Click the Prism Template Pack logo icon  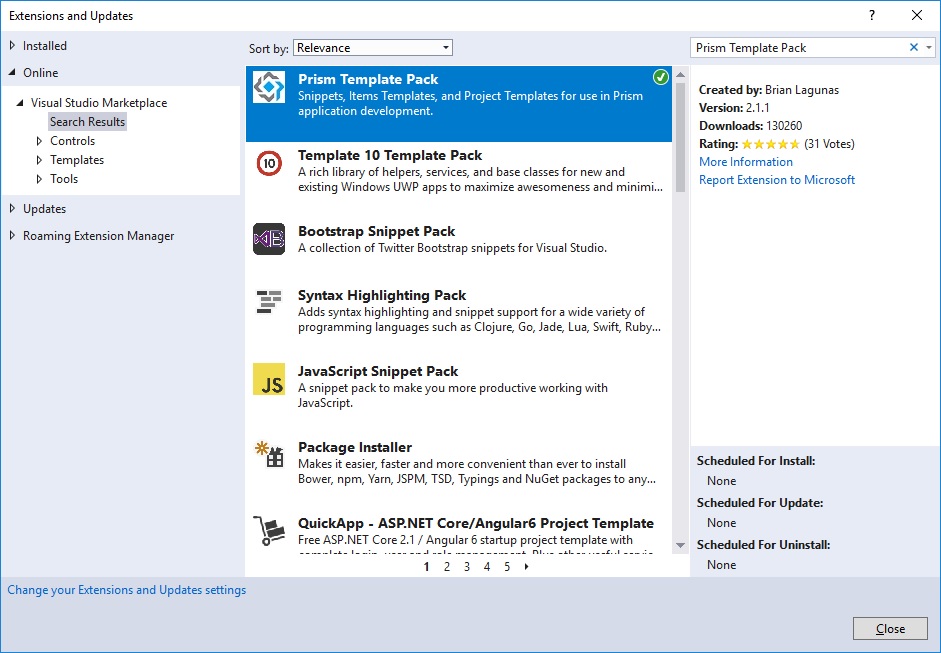[269, 87]
